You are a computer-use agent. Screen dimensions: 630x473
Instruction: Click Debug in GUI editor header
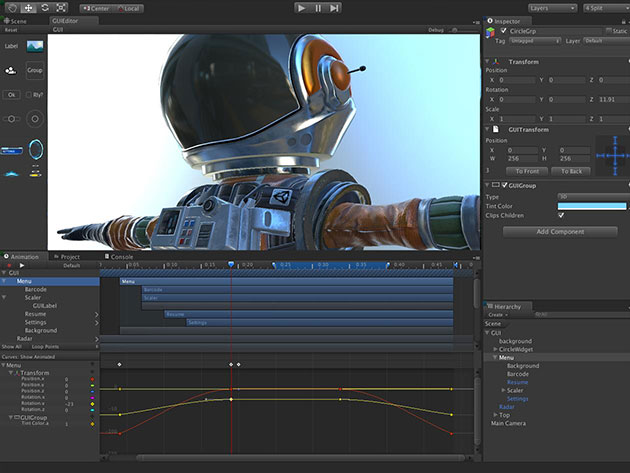[x=436, y=30]
